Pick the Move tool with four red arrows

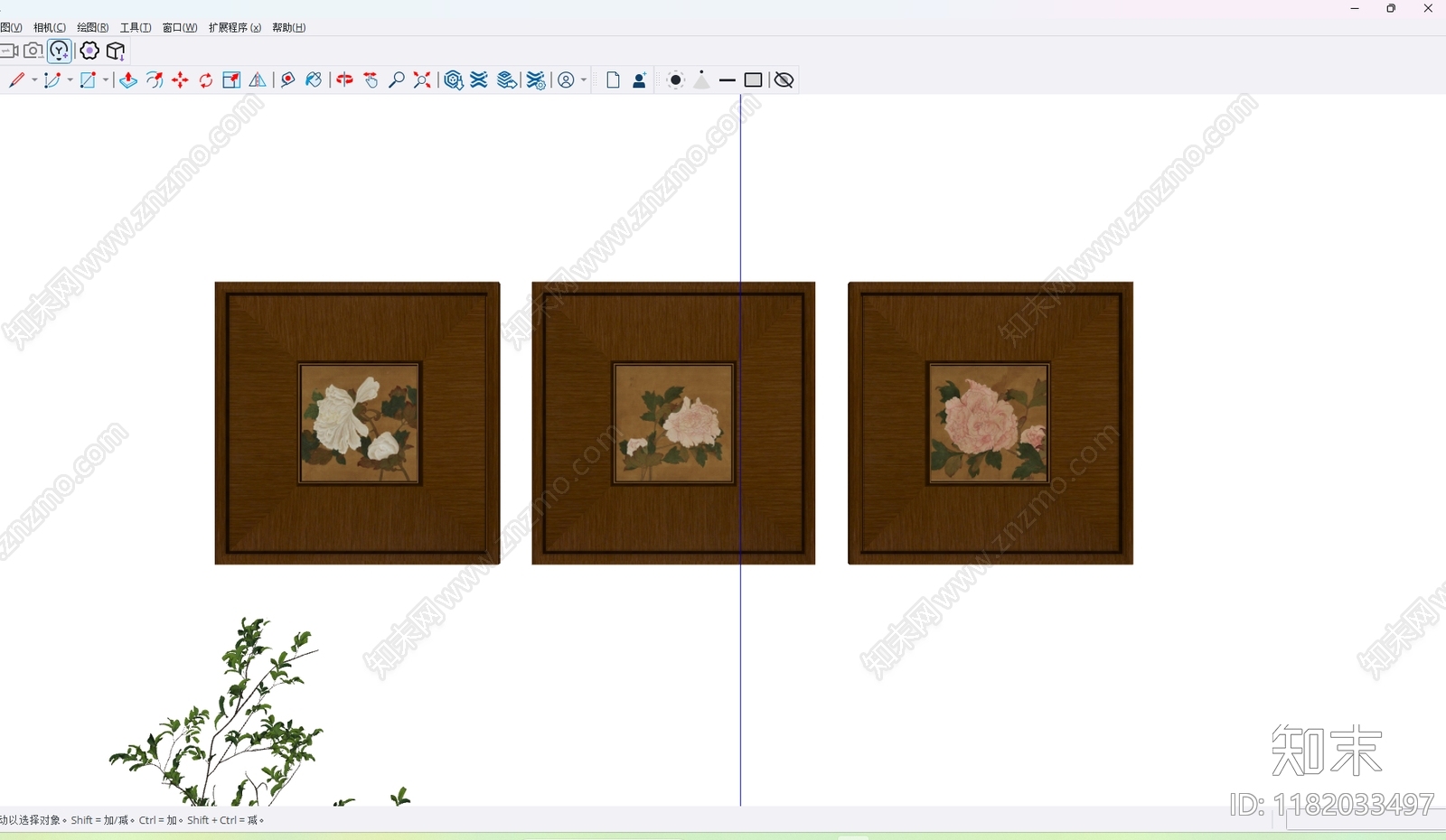point(181,80)
